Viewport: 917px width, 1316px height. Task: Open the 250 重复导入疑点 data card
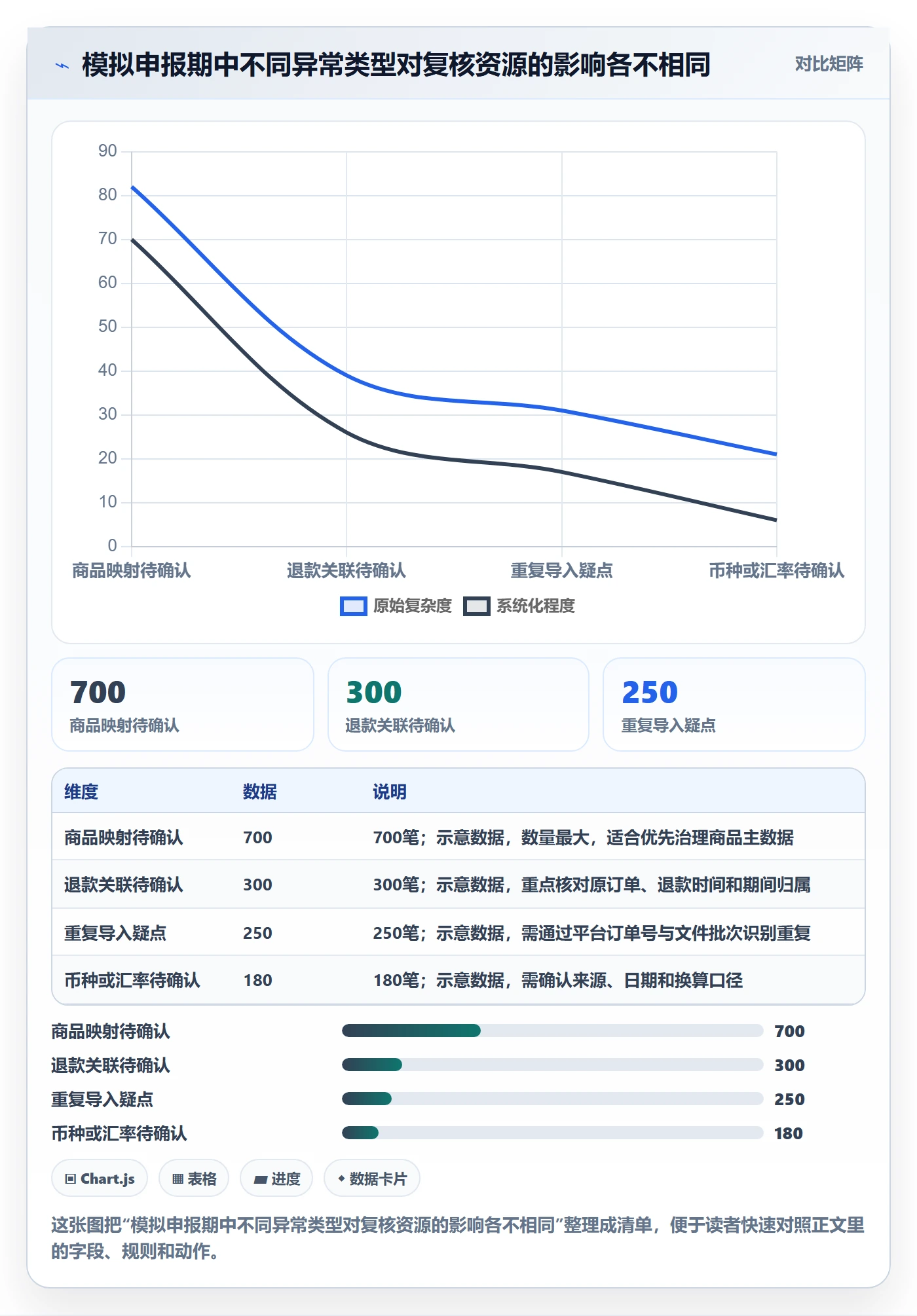(734, 704)
